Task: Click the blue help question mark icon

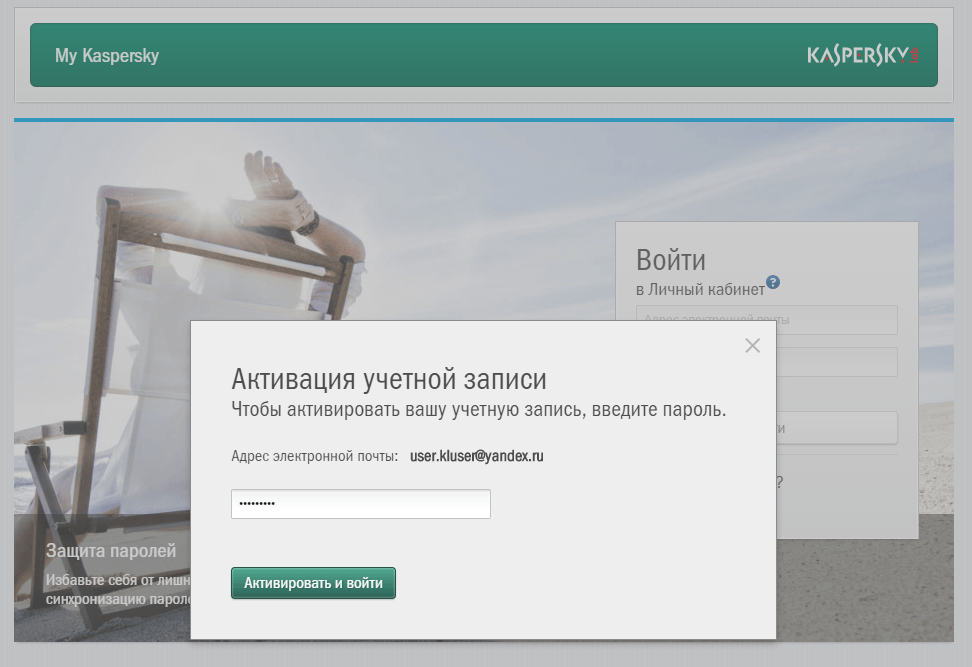Action: point(773,282)
